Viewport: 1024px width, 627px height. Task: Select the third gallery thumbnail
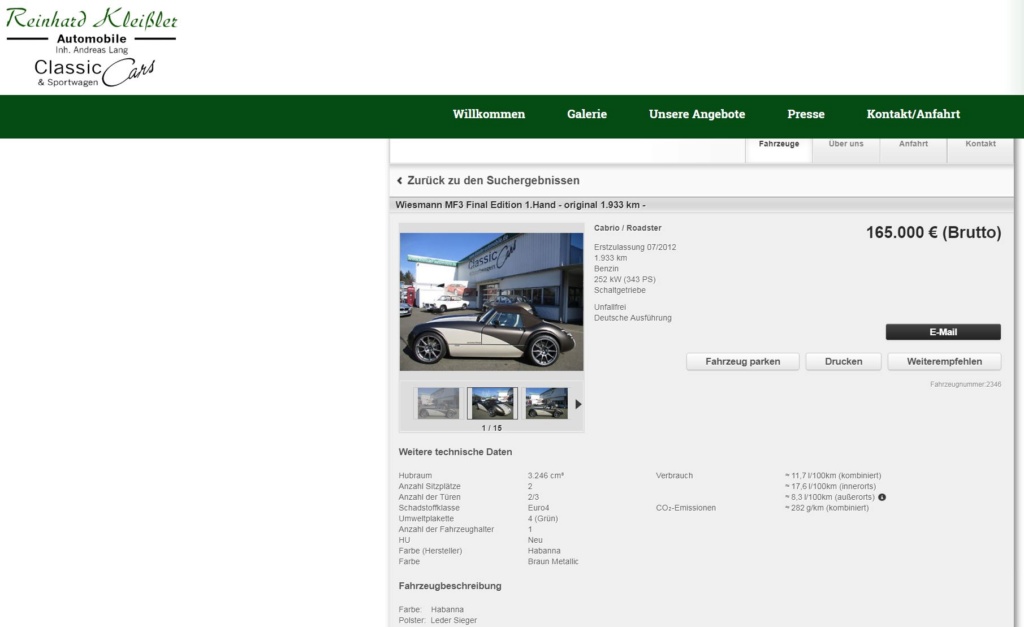tap(547, 403)
